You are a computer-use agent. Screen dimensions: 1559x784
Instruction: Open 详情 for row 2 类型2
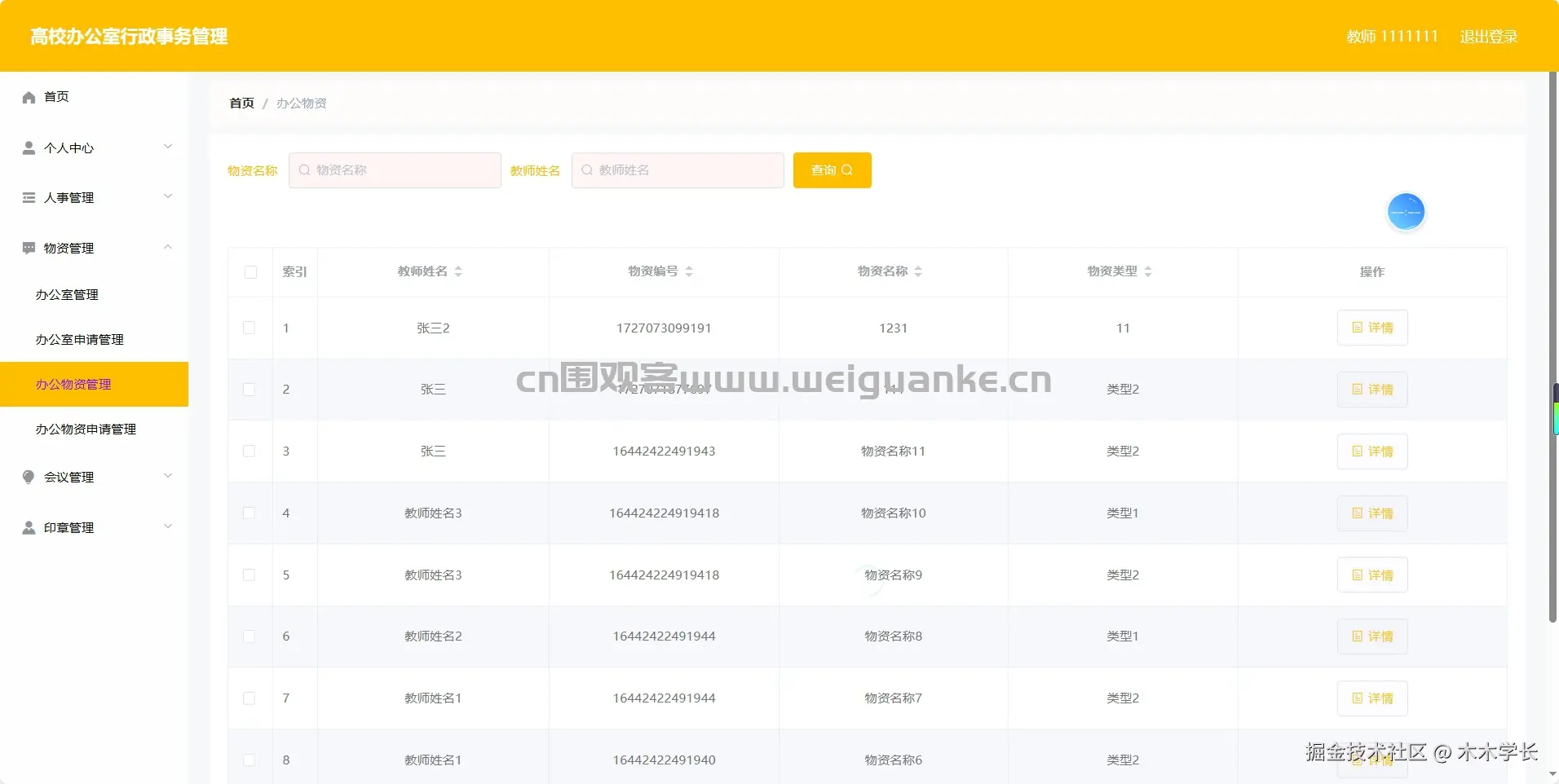tap(1372, 390)
